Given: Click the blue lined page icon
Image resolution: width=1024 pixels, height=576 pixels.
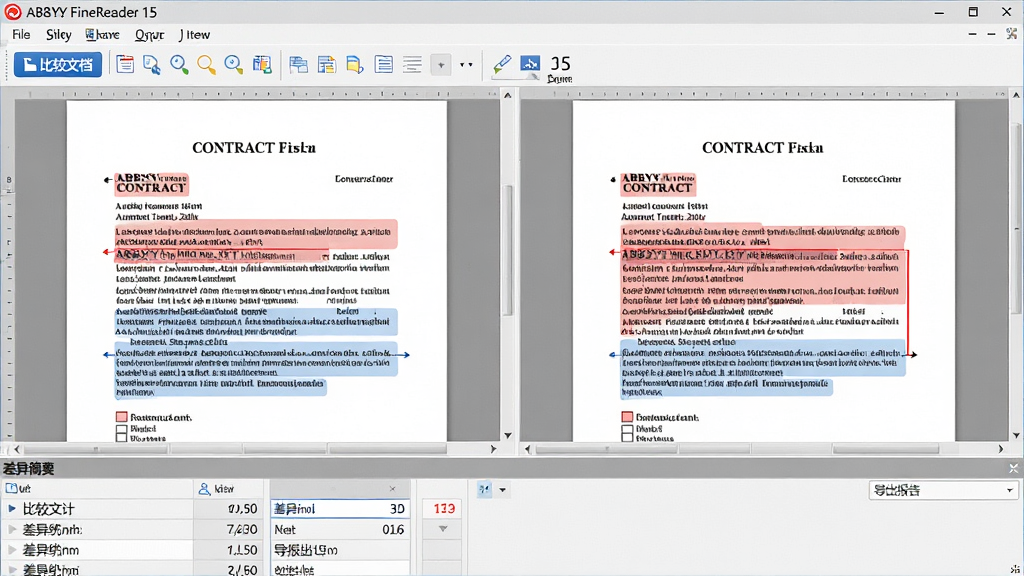Looking at the screenshot, I should [383, 64].
